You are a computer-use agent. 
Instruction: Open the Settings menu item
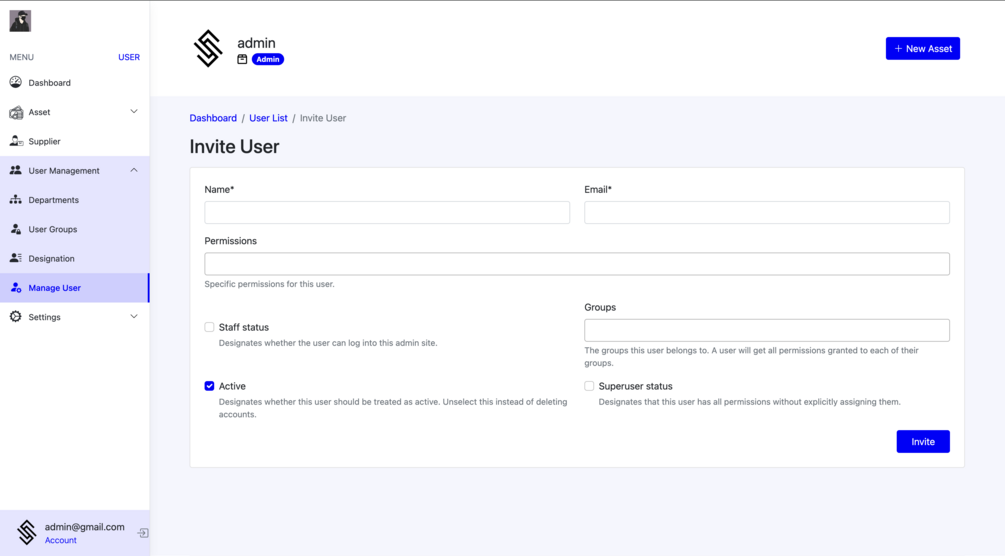(x=45, y=317)
